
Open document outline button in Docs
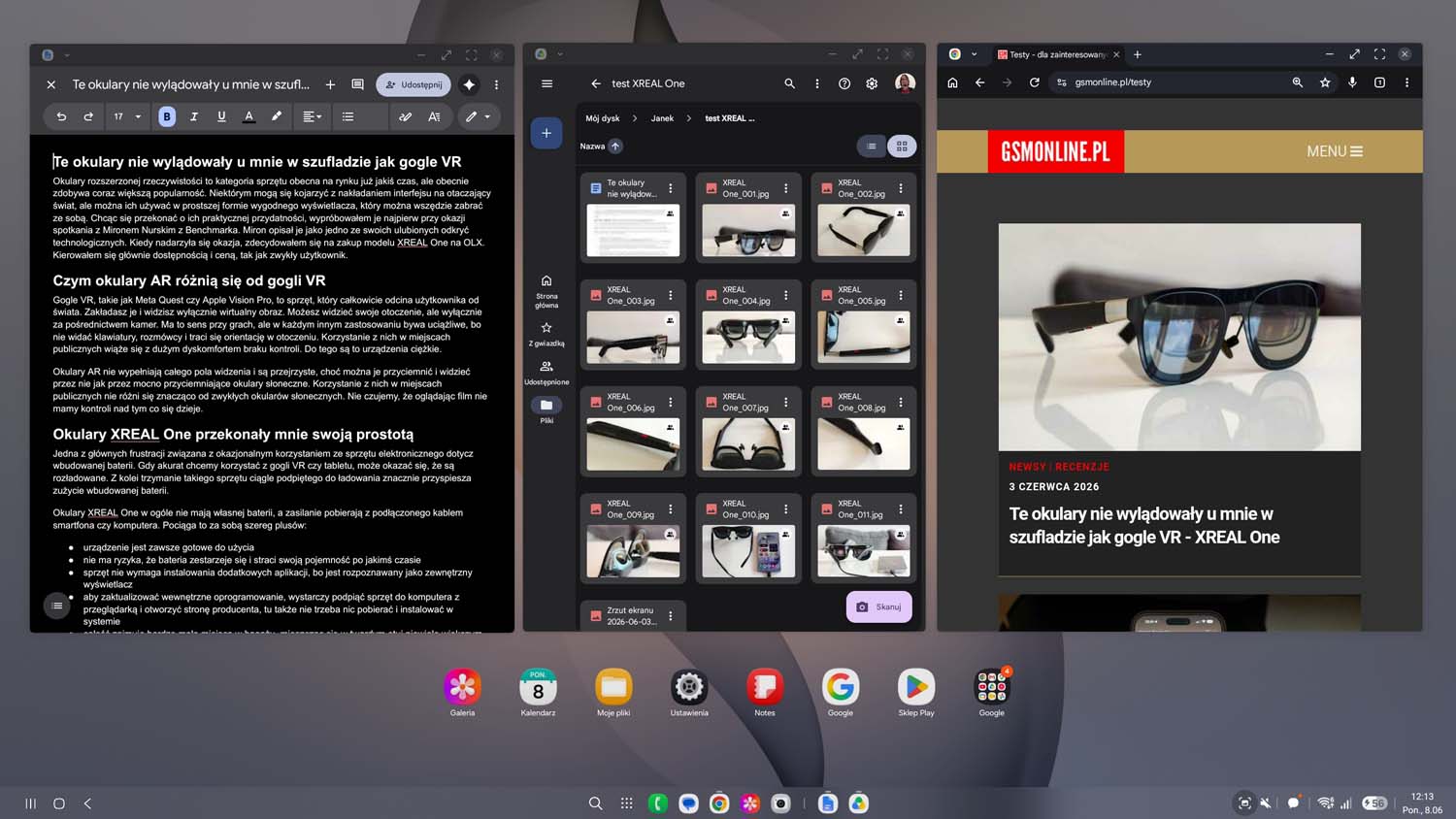pos(57,606)
